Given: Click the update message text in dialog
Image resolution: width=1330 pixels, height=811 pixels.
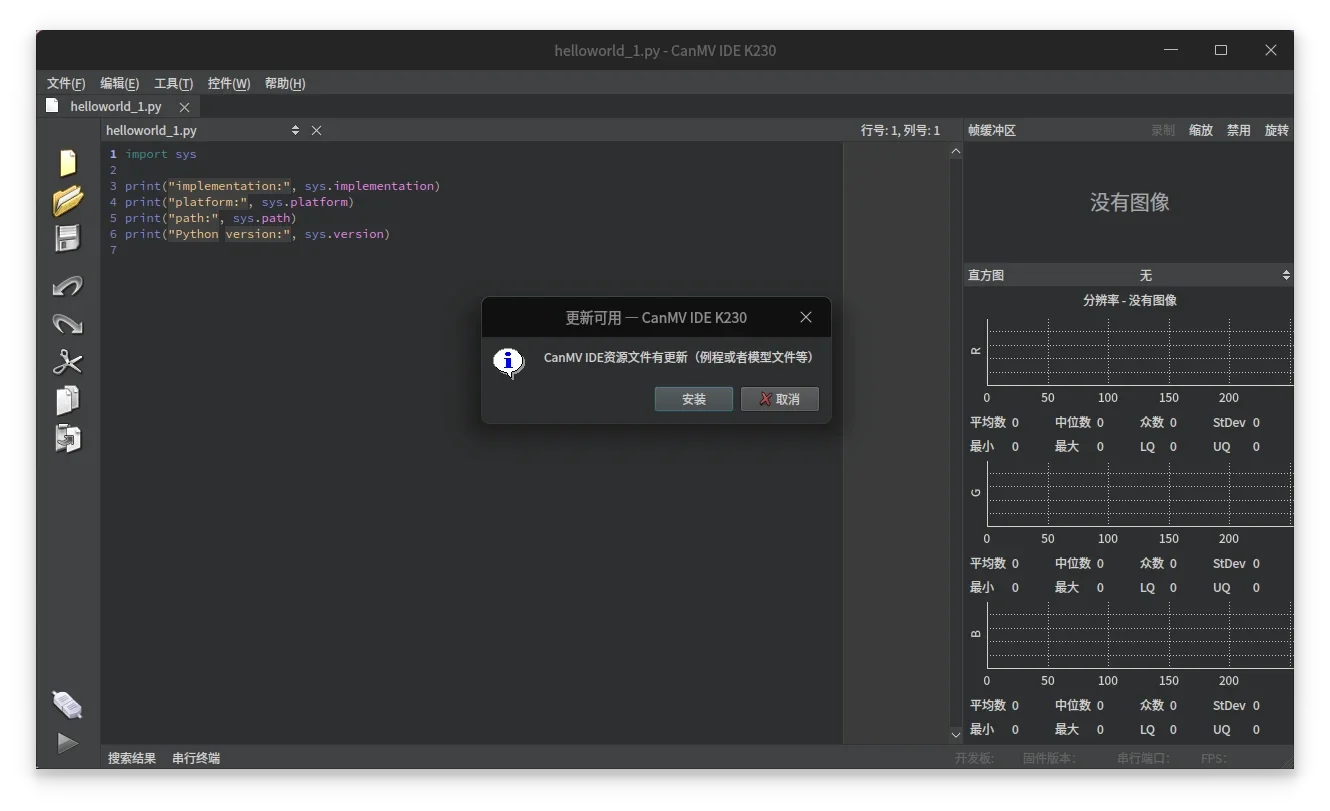Looking at the screenshot, I should point(678,357).
